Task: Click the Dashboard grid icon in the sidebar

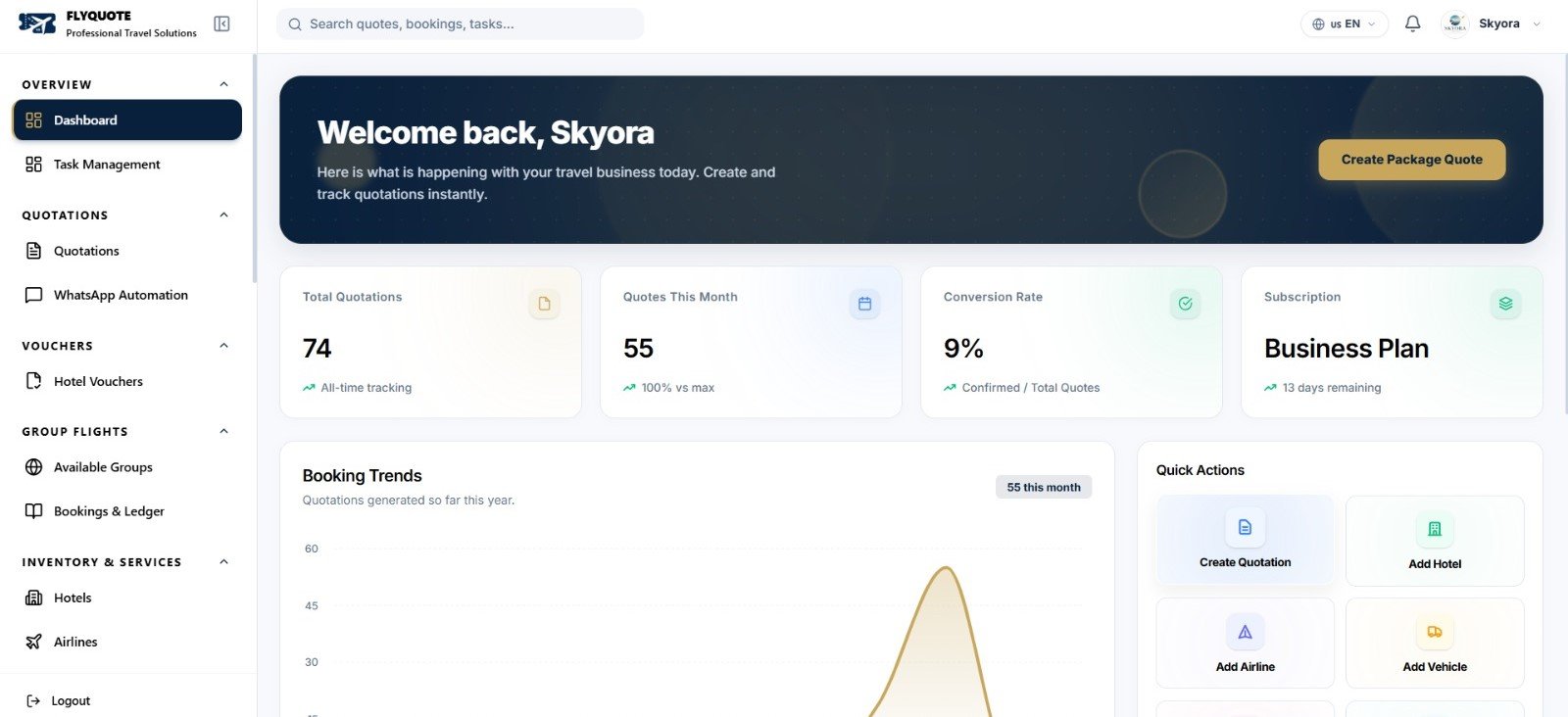Action: pyautogui.click(x=33, y=120)
